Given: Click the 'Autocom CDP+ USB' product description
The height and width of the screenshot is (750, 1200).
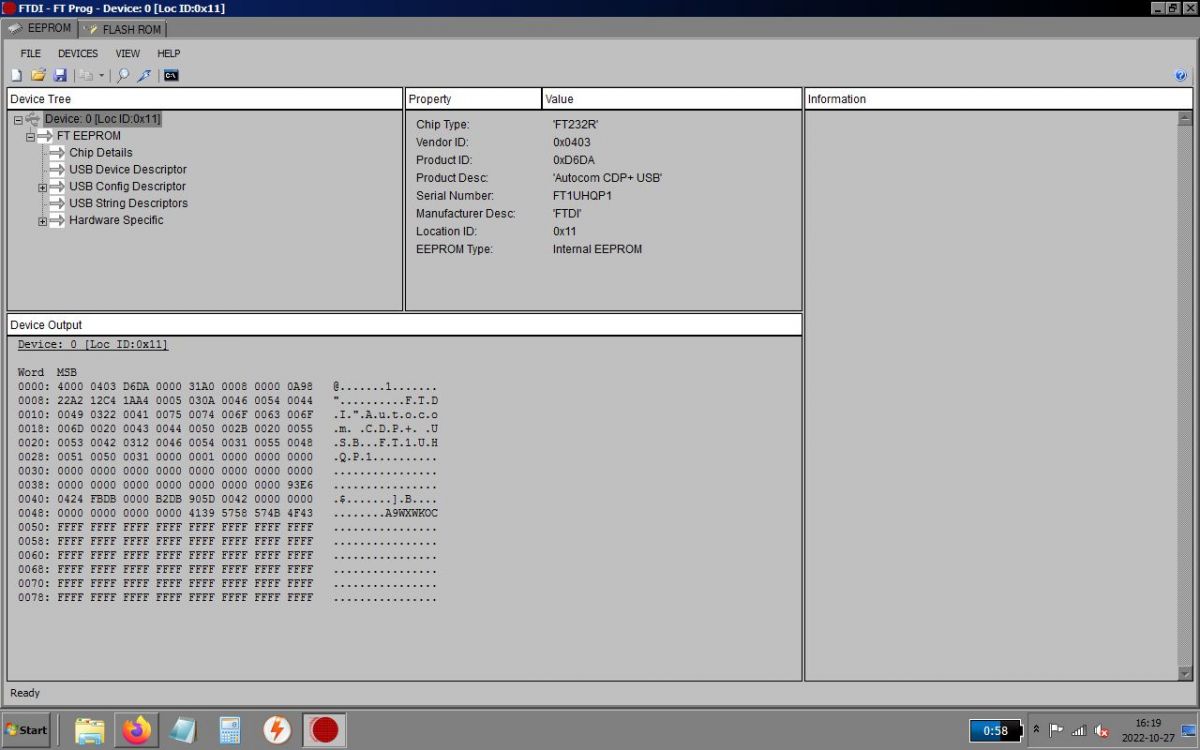Looking at the screenshot, I should (x=608, y=178).
